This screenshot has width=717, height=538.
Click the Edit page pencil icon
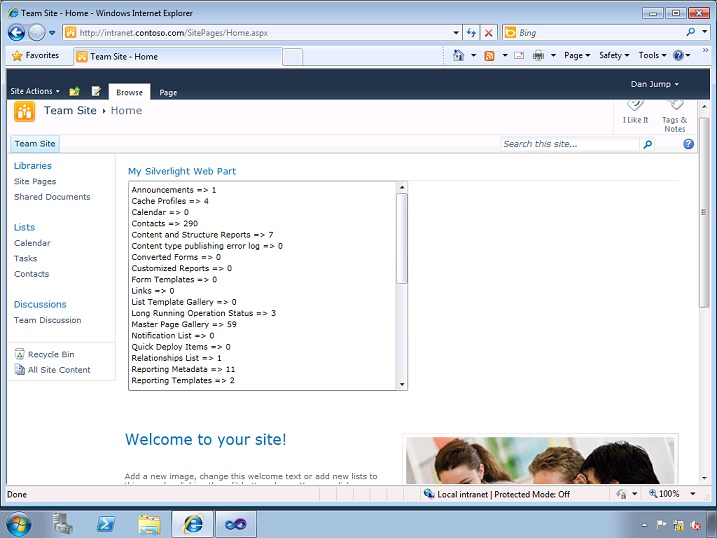96,91
